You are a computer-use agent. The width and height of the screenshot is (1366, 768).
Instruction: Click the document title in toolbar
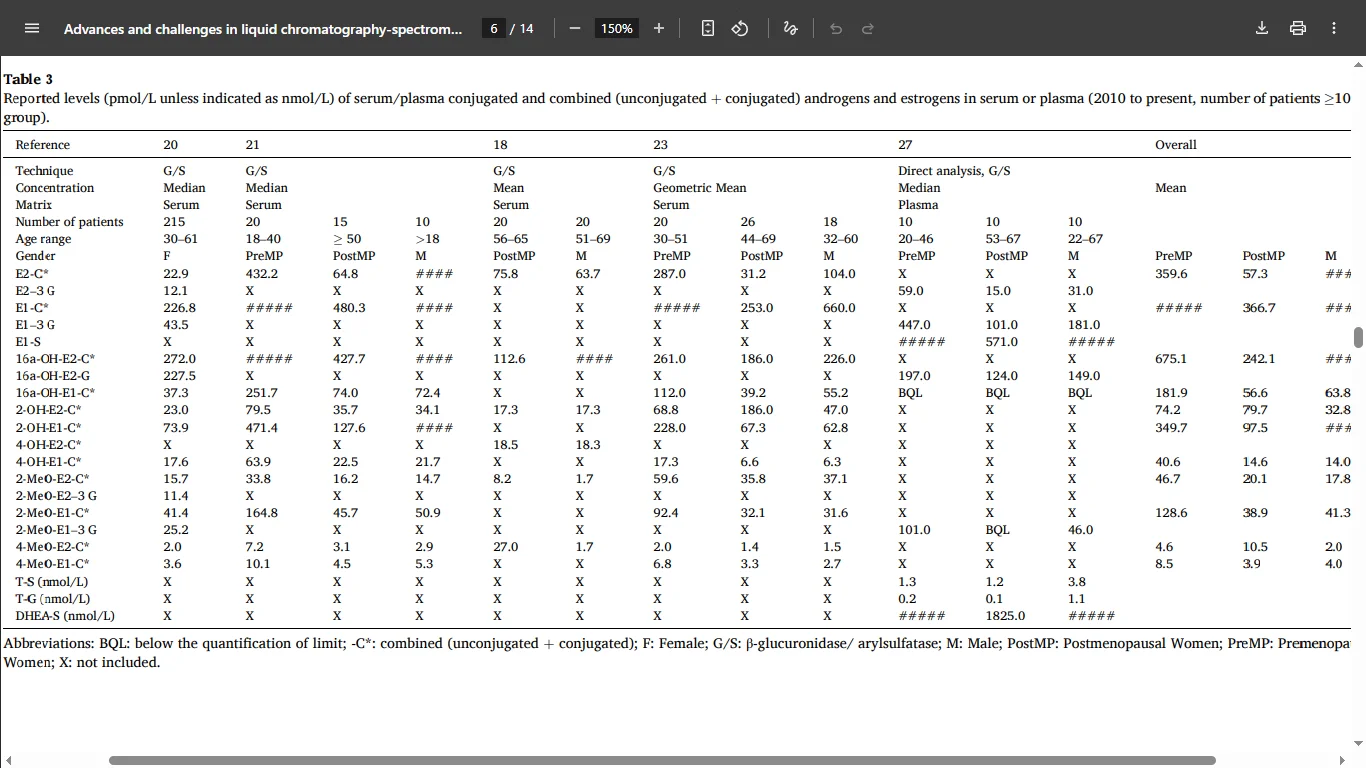click(263, 29)
